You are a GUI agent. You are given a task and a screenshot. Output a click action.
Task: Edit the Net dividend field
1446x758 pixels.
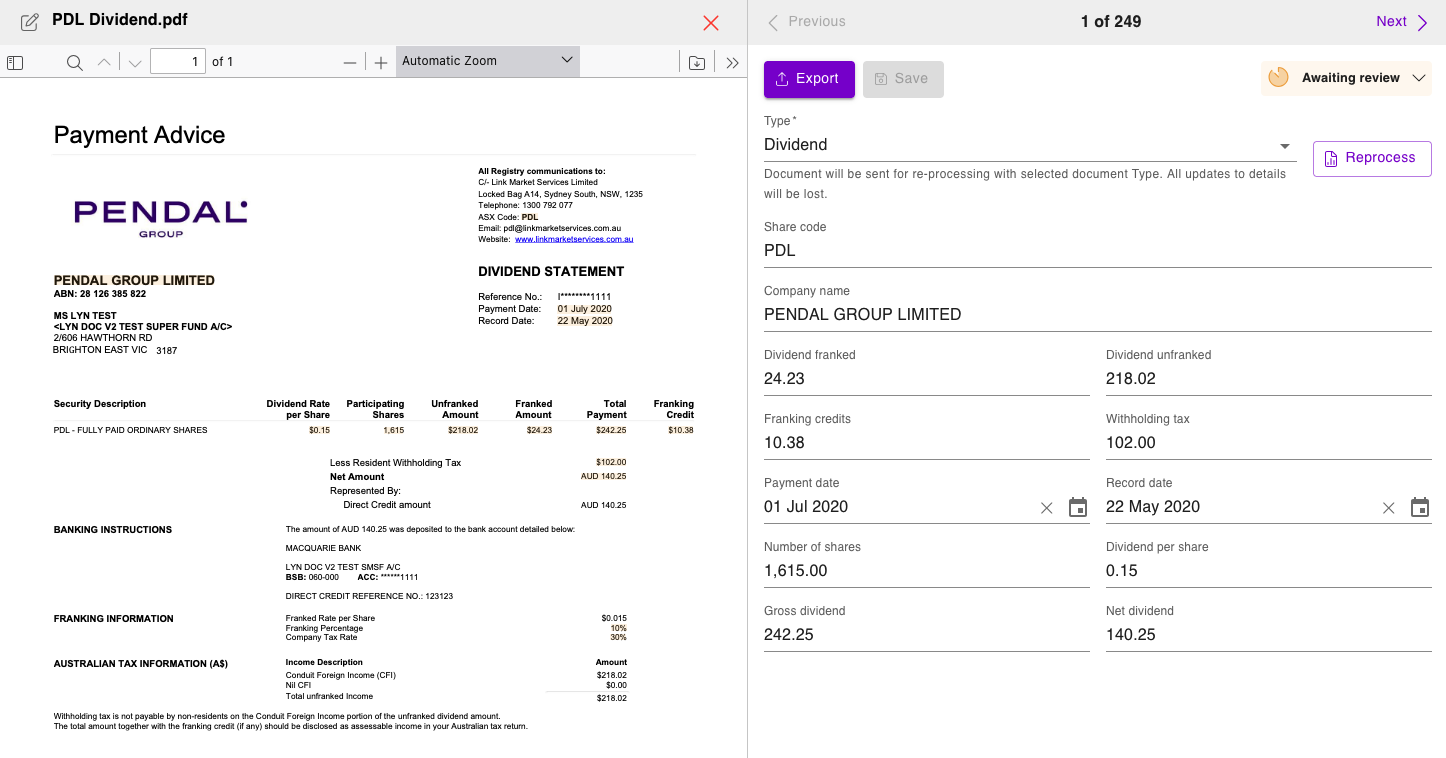click(x=1269, y=635)
